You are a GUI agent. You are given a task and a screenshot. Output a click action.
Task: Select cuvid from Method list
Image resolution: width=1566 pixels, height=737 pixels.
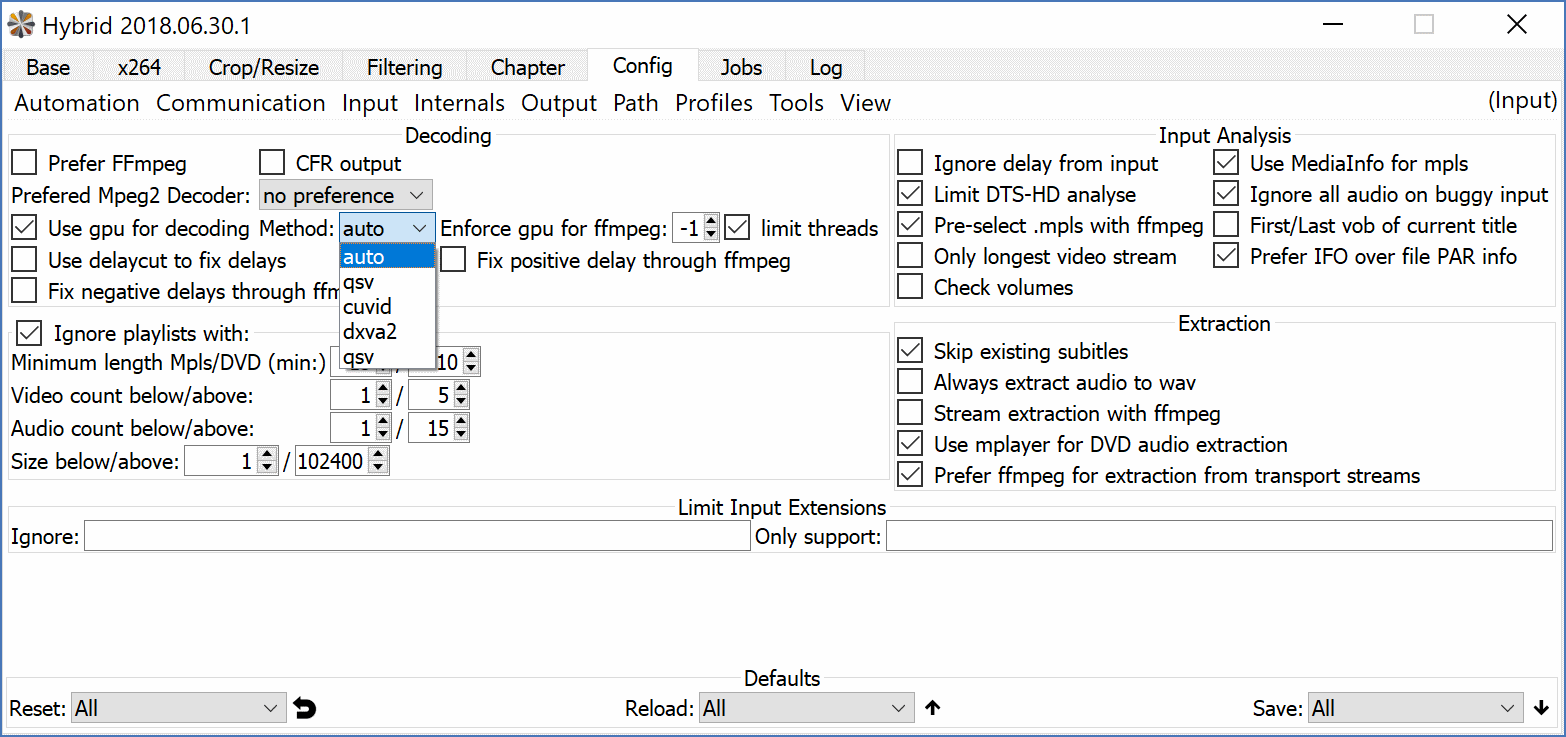click(x=367, y=306)
